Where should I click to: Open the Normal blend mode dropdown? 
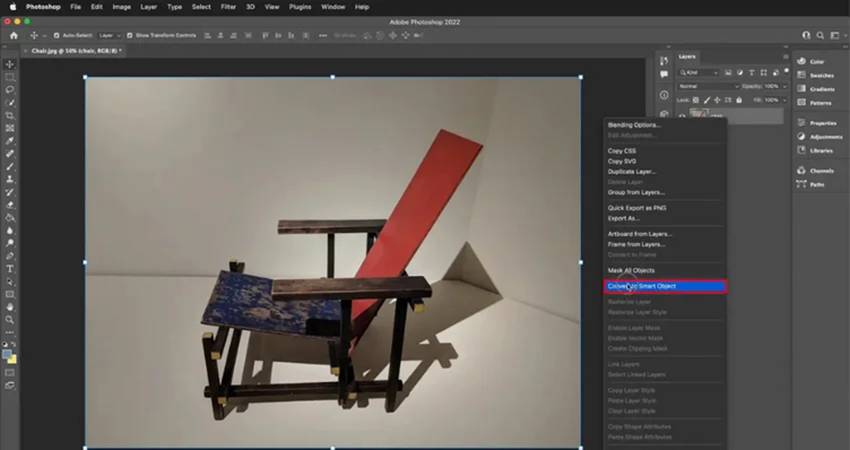pos(708,86)
